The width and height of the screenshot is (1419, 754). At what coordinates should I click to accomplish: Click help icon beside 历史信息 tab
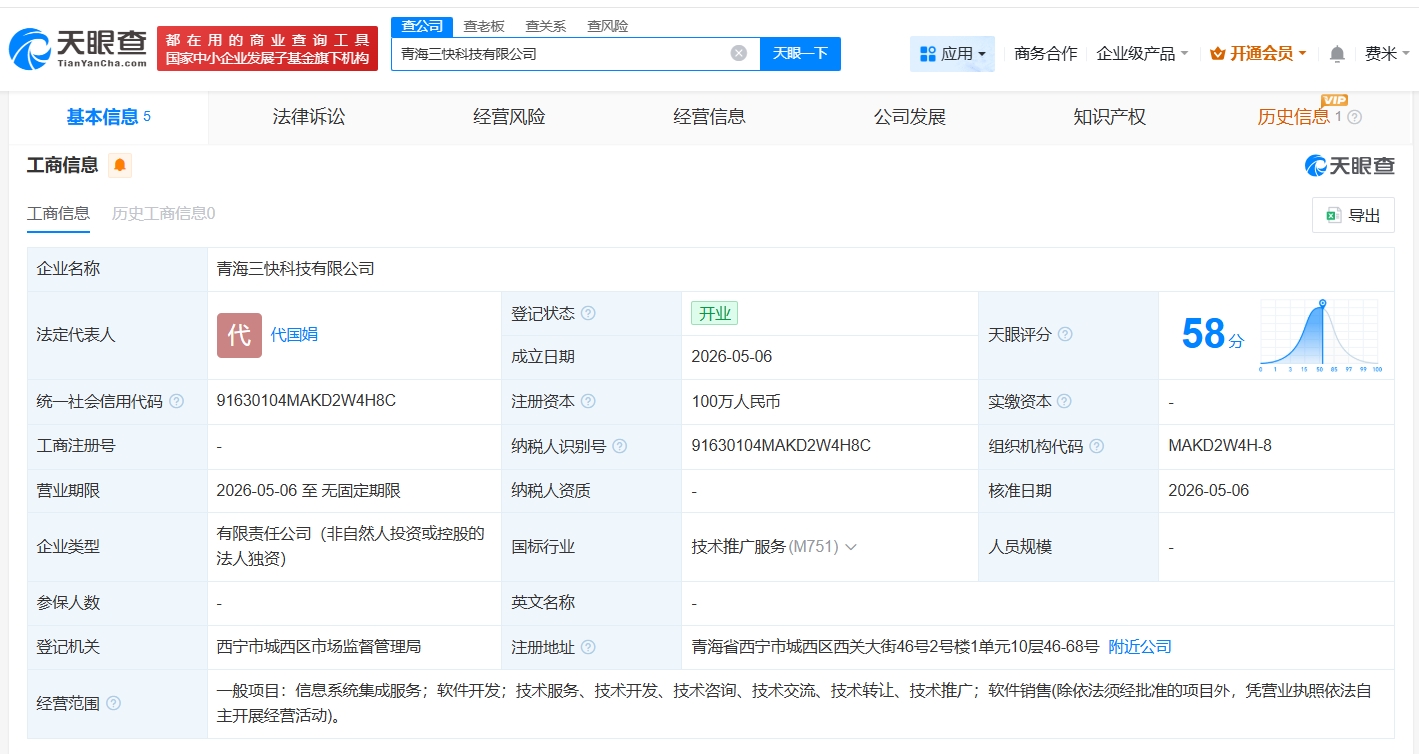1355,117
